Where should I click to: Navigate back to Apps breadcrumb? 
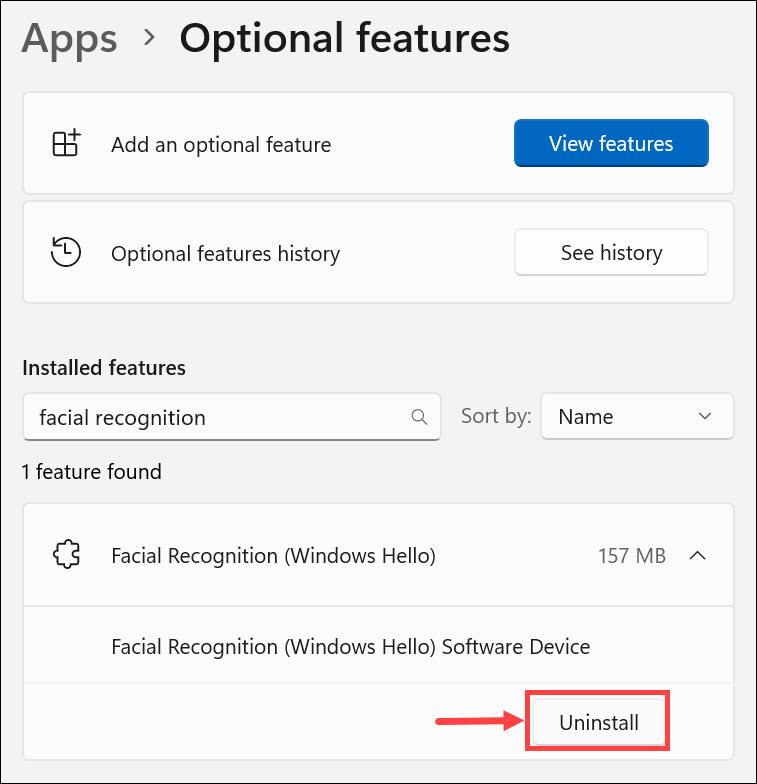pos(69,39)
